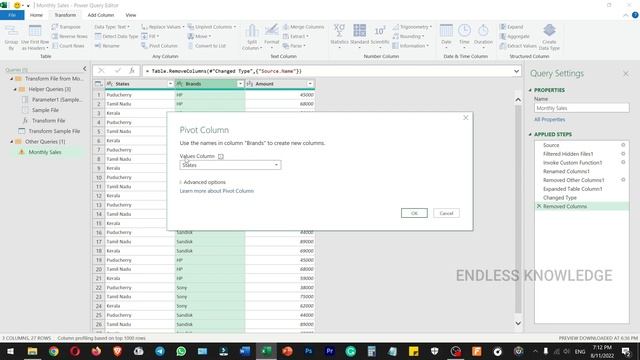Open the Source step settings gear

click(623, 145)
